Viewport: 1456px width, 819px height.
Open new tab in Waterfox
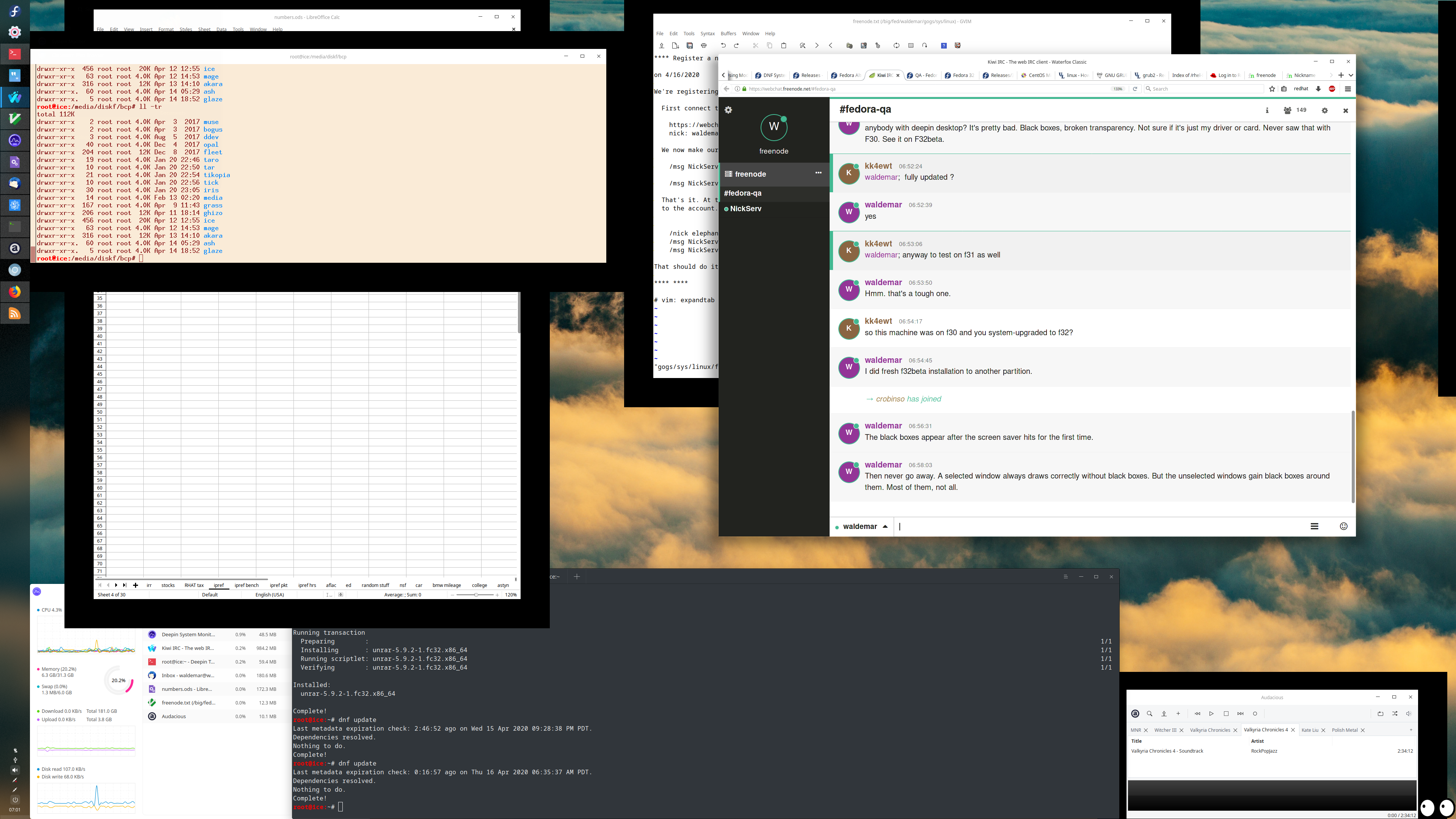pyautogui.click(x=1341, y=75)
